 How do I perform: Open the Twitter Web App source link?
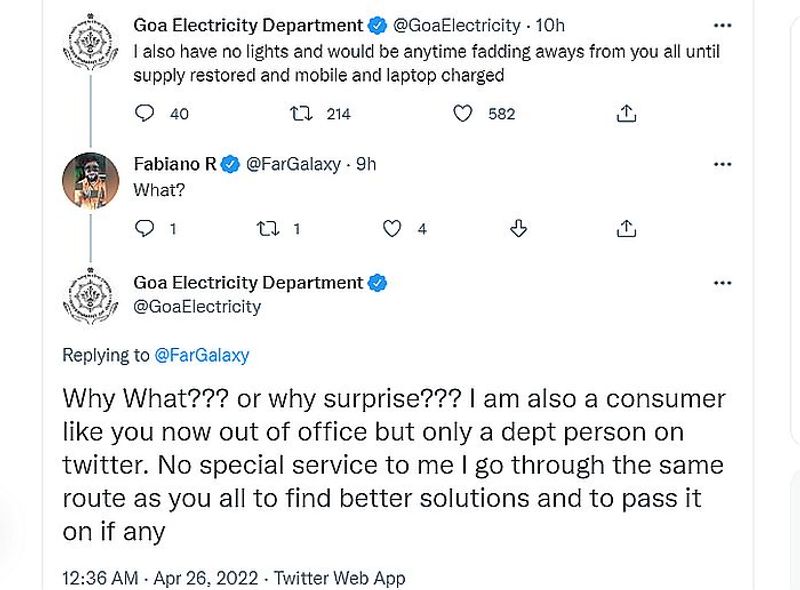click(x=339, y=578)
